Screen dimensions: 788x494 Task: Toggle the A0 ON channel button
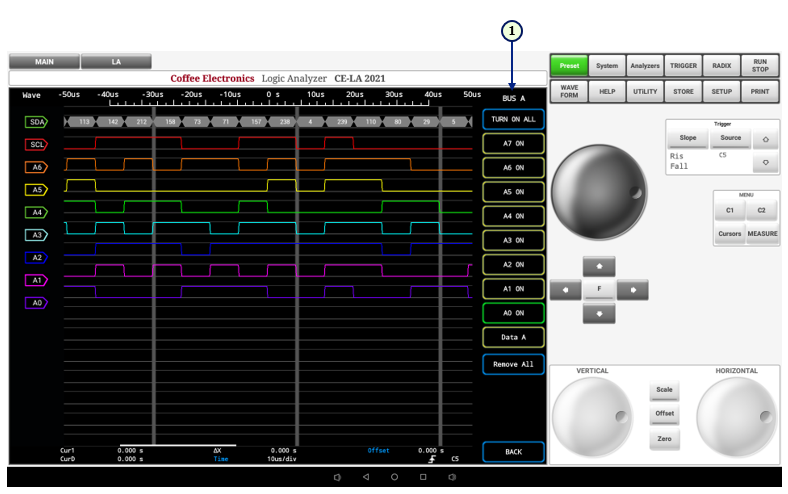(x=513, y=313)
